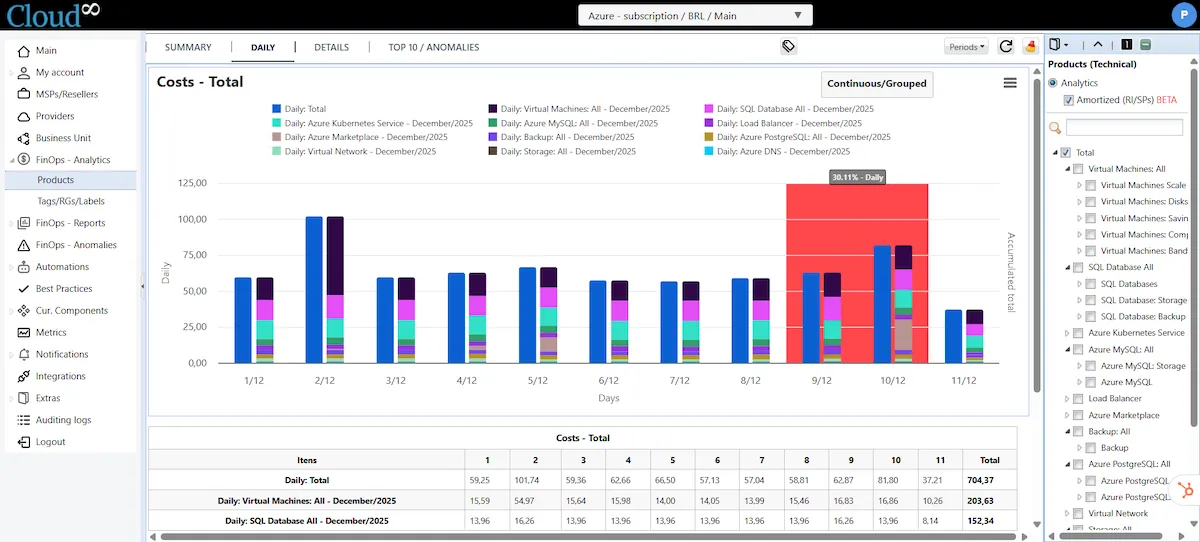Check Virtual Machines: All checkbox
Viewport: 1200px width, 542px height.
tap(1078, 169)
